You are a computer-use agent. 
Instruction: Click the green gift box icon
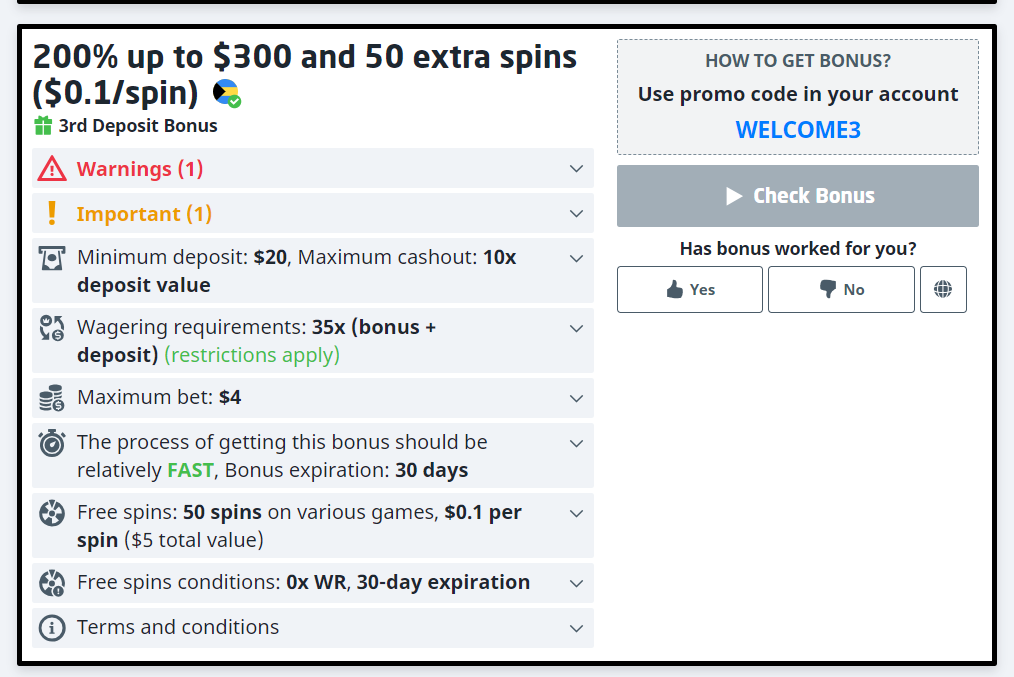tap(43, 126)
